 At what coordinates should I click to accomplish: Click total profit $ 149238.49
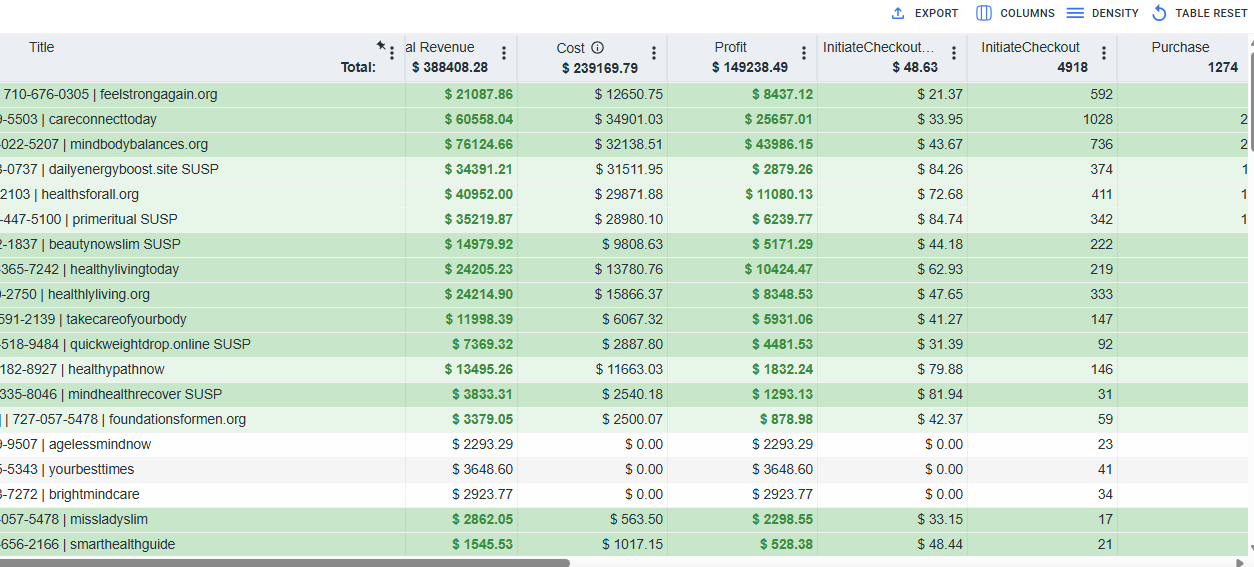click(x=750, y=67)
